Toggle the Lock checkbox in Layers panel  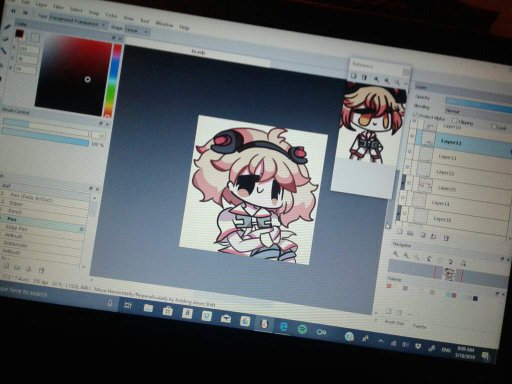[494, 126]
